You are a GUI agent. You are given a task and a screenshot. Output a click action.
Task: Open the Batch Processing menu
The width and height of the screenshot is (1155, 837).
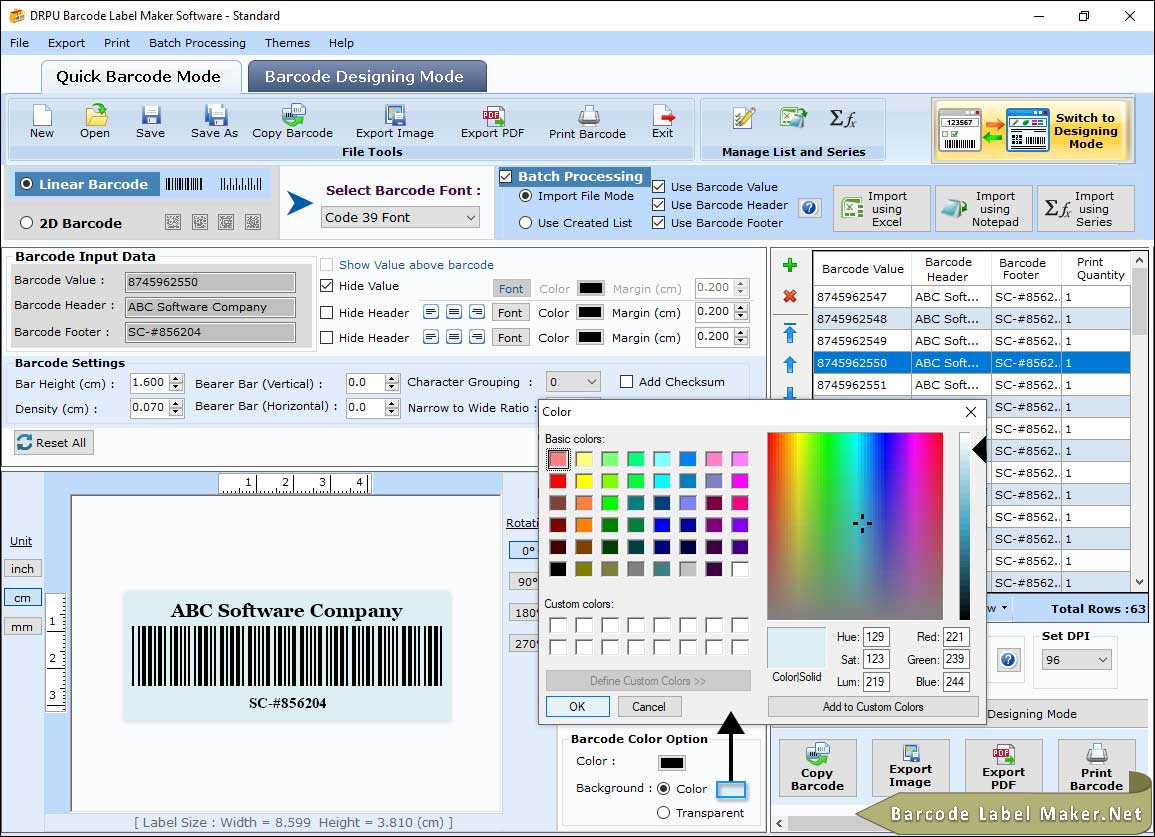click(197, 43)
